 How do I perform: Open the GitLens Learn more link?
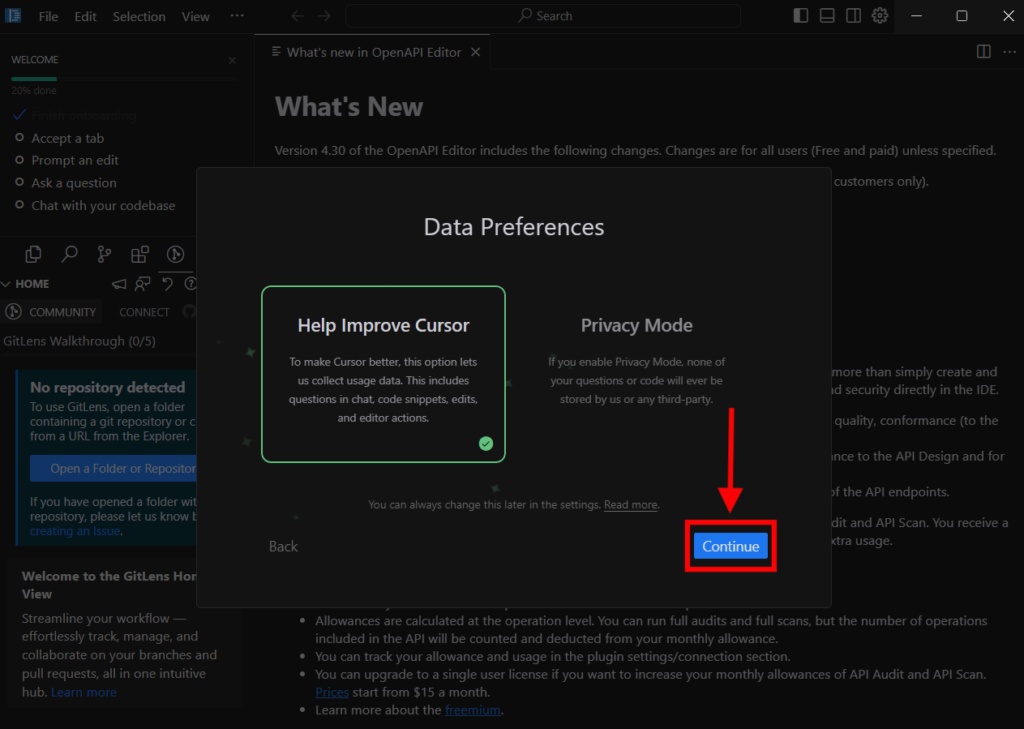click(x=84, y=692)
